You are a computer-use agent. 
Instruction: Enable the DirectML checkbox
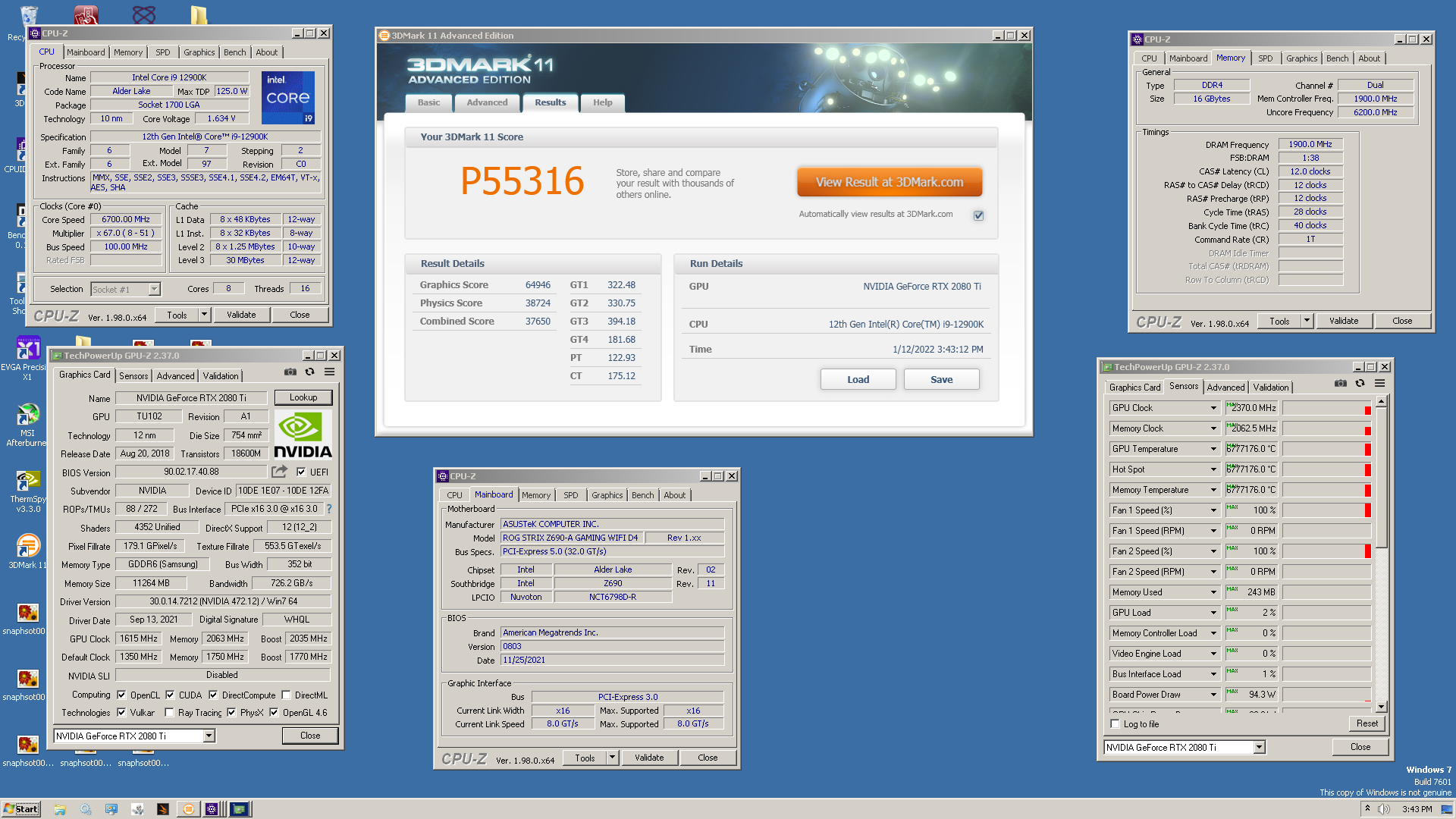[286, 695]
